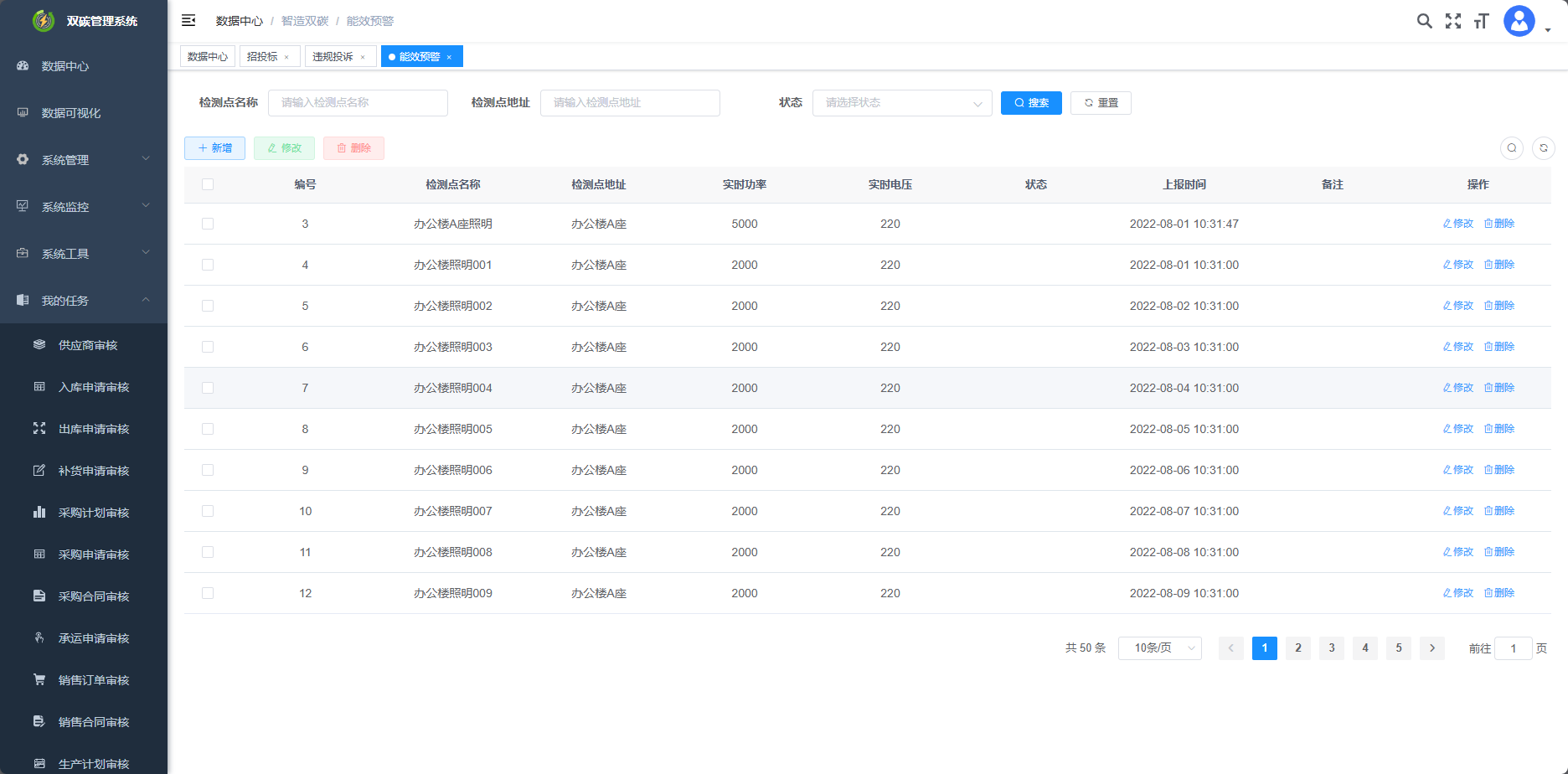Screen dimensions: 1568x774
Task: Click the blue 搜索 button
Action: pos(1031,103)
